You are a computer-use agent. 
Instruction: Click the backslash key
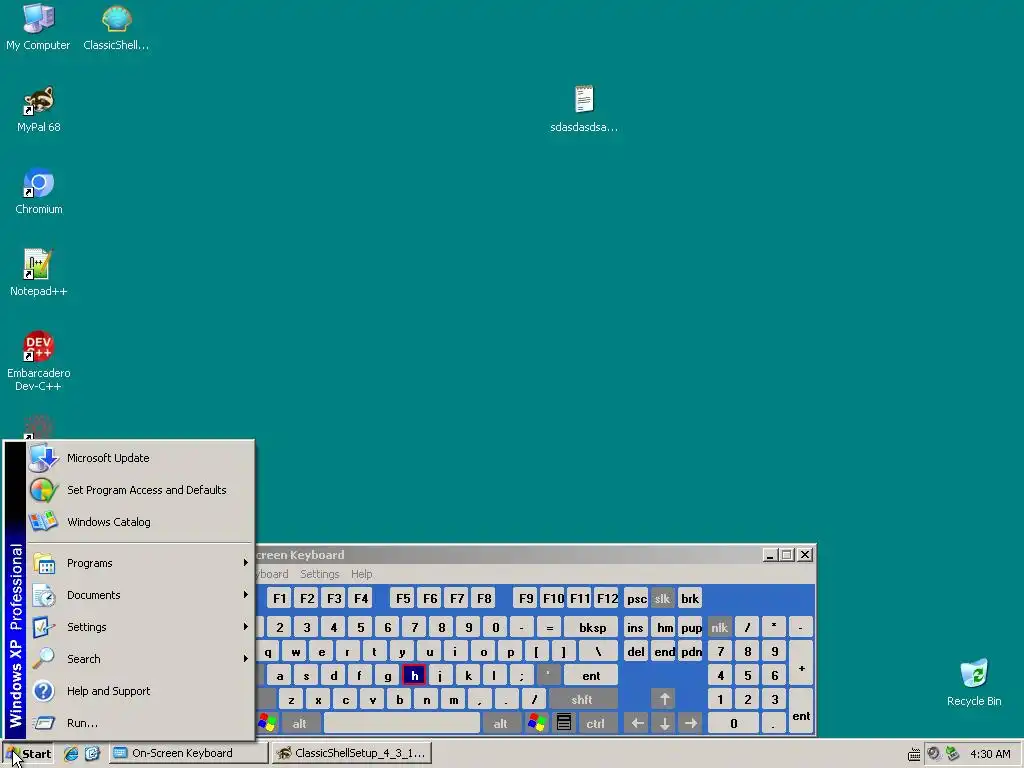(598, 652)
